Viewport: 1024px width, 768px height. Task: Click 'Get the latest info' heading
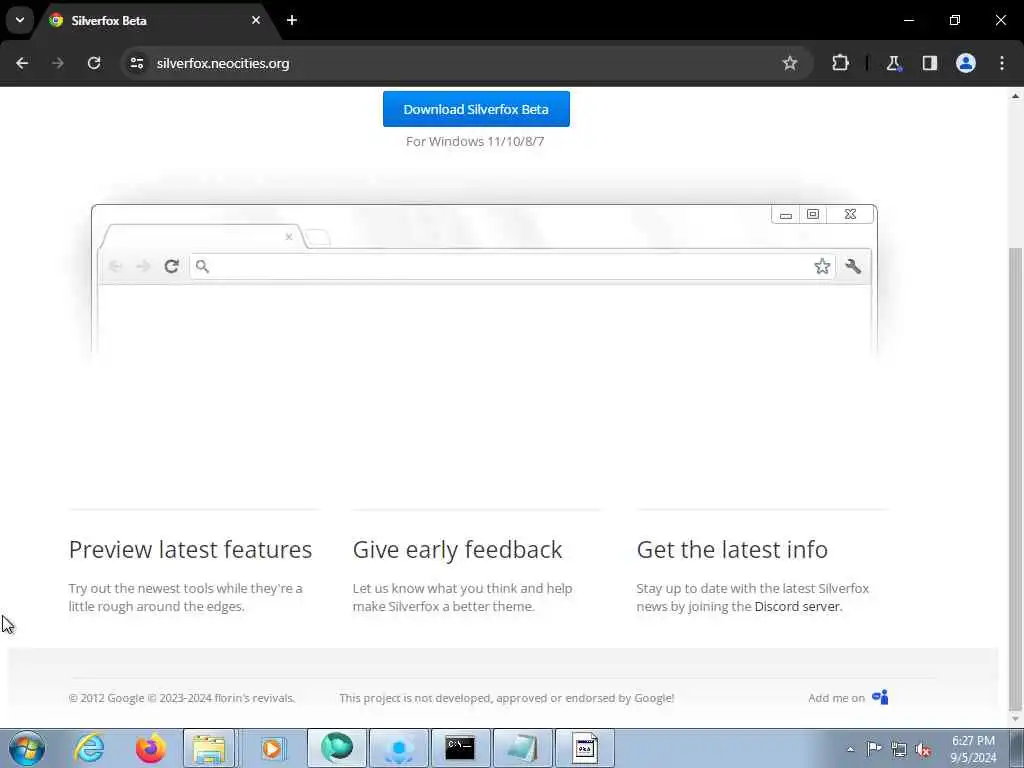(x=732, y=550)
